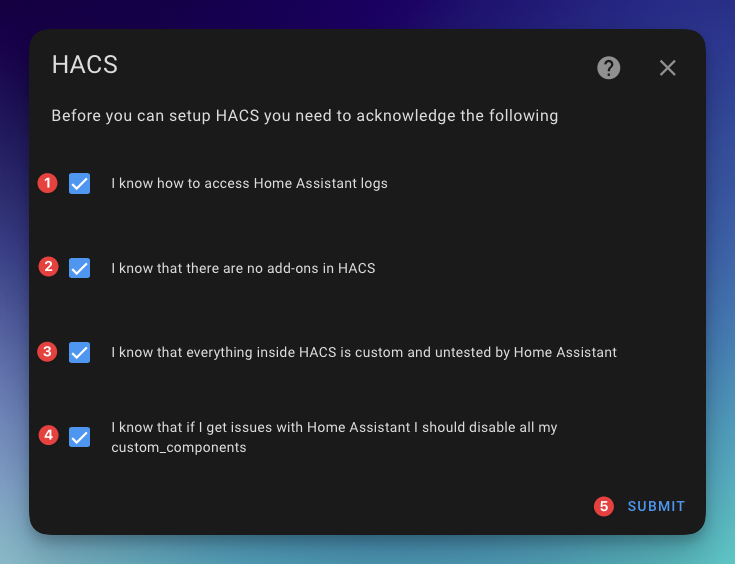Open the HACS help question mark icon

click(608, 68)
